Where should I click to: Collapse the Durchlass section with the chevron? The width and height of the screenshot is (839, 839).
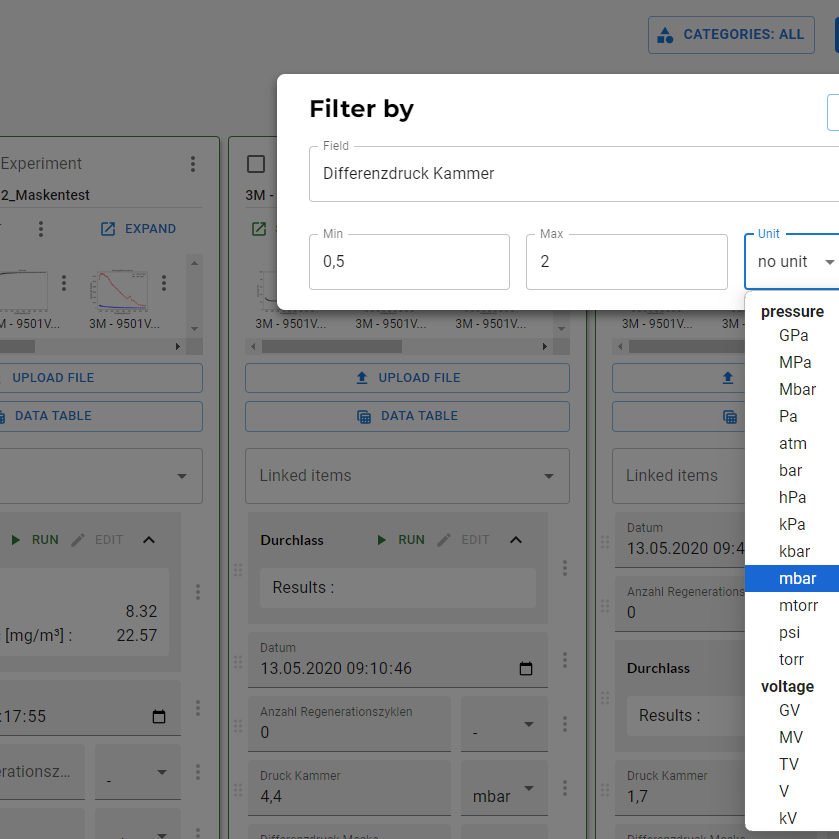[x=516, y=540]
